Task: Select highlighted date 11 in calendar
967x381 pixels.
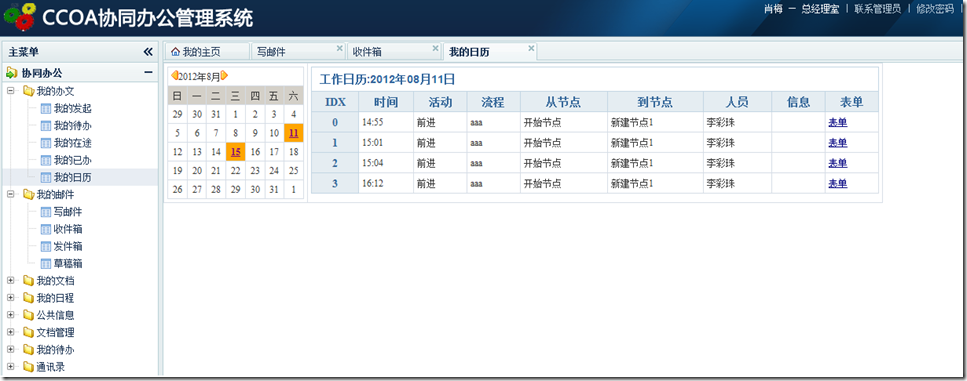Action: [x=294, y=133]
